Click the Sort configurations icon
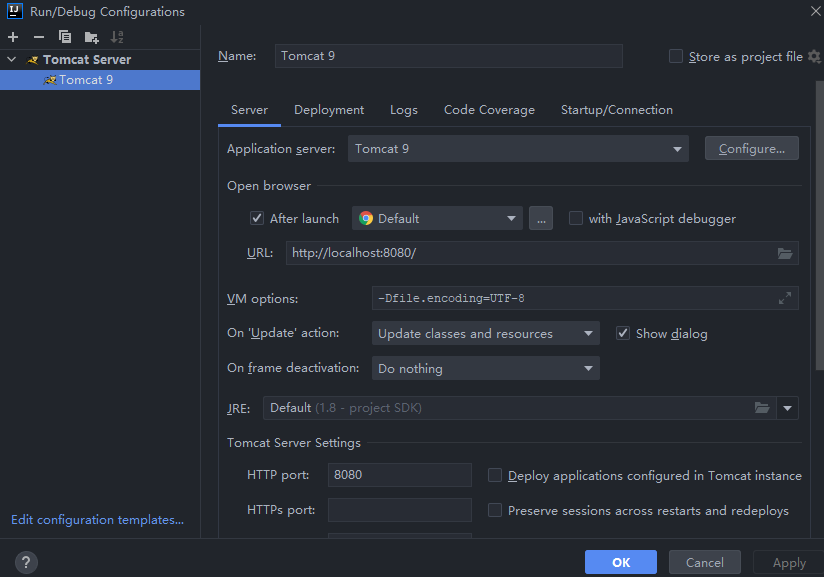 [117, 37]
